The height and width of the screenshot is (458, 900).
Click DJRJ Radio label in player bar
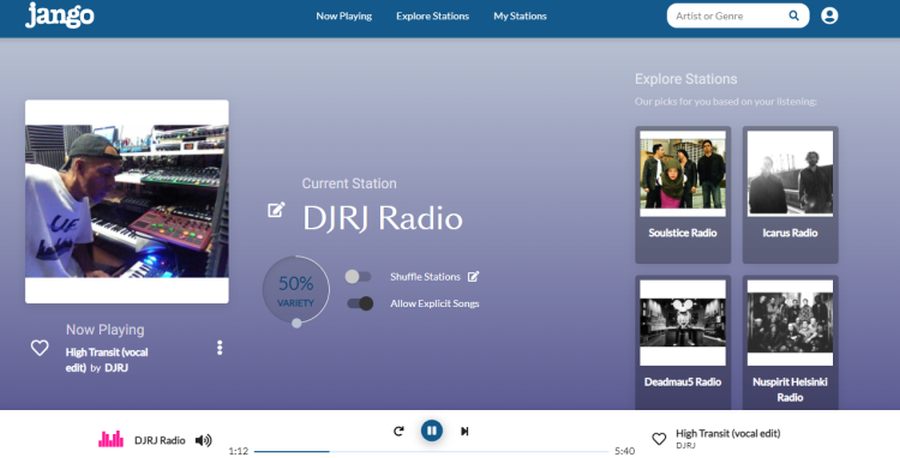tap(160, 440)
